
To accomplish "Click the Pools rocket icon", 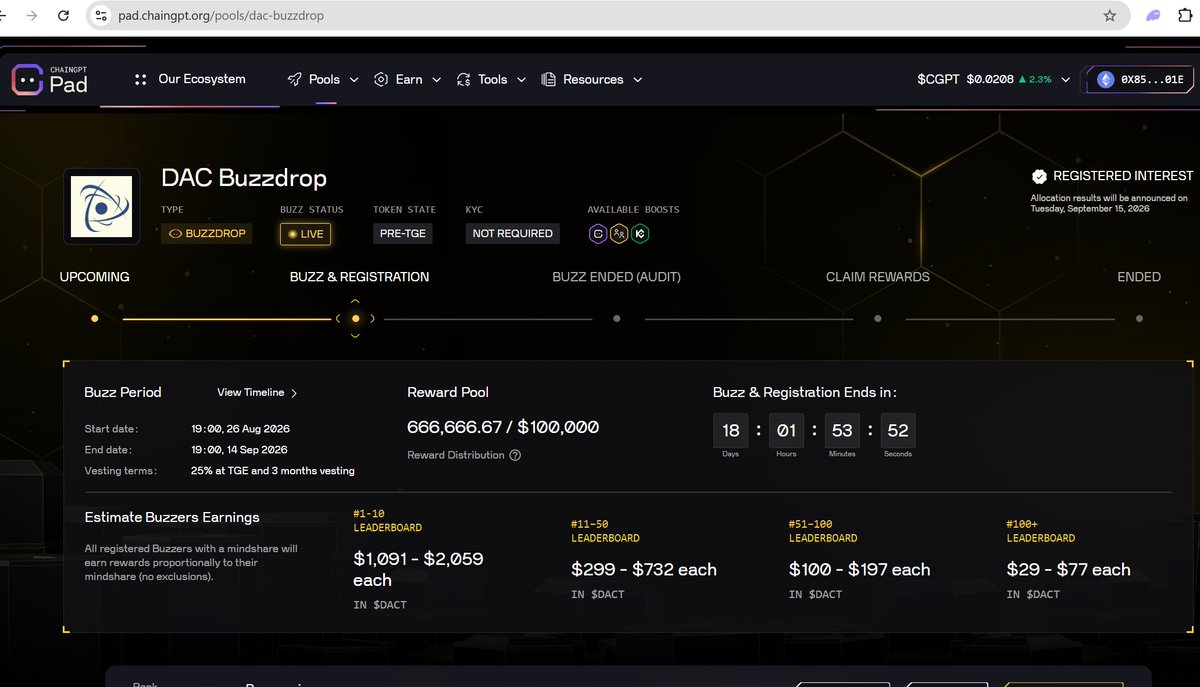I will (294, 80).
